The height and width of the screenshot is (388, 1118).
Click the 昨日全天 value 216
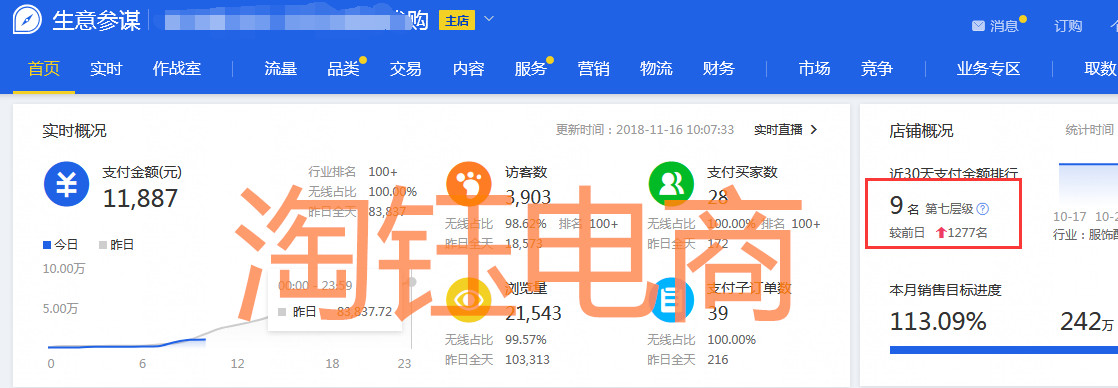click(718, 359)
